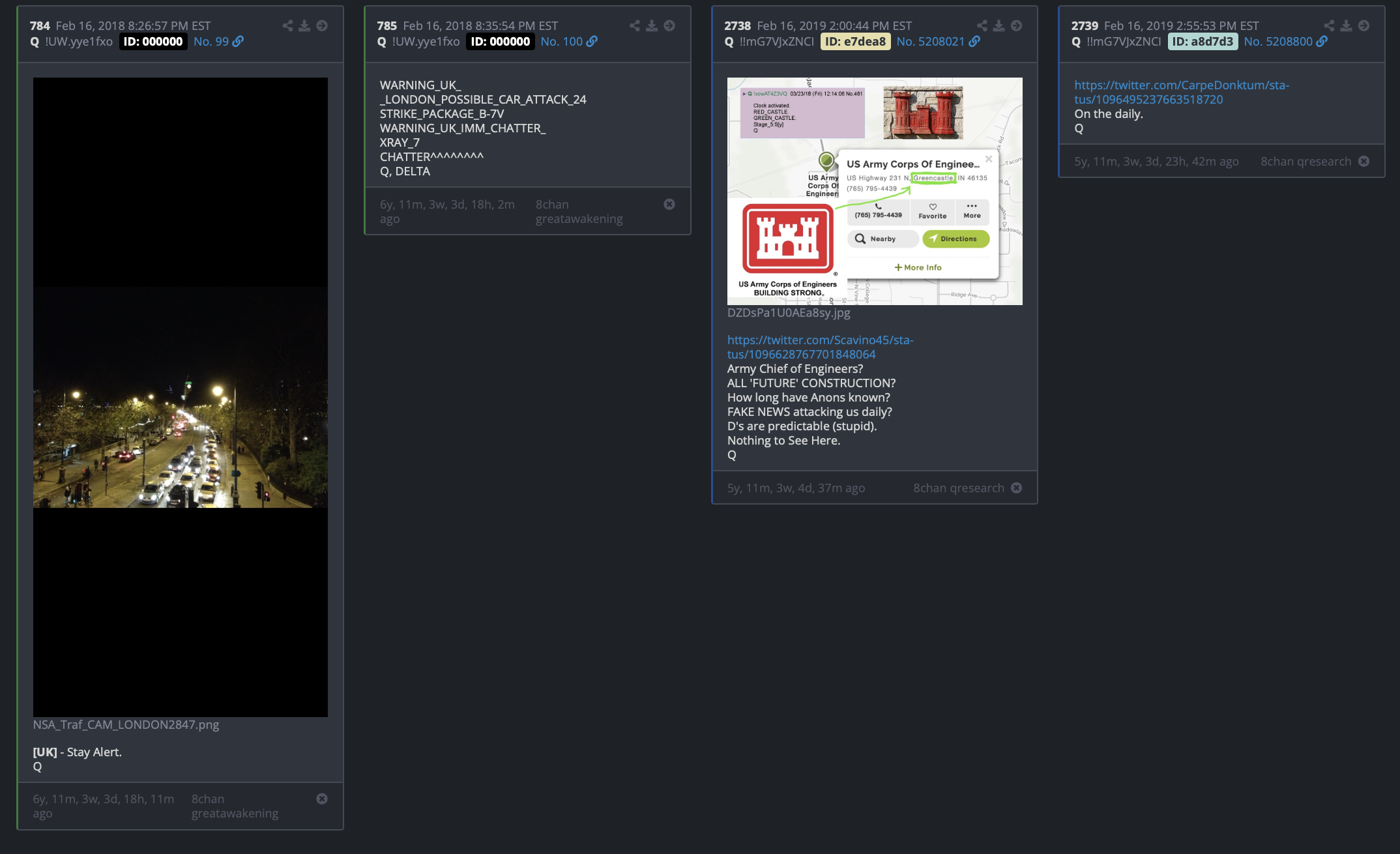Click post number 784 in header
1400x854 pixels.
coord(40,25)
